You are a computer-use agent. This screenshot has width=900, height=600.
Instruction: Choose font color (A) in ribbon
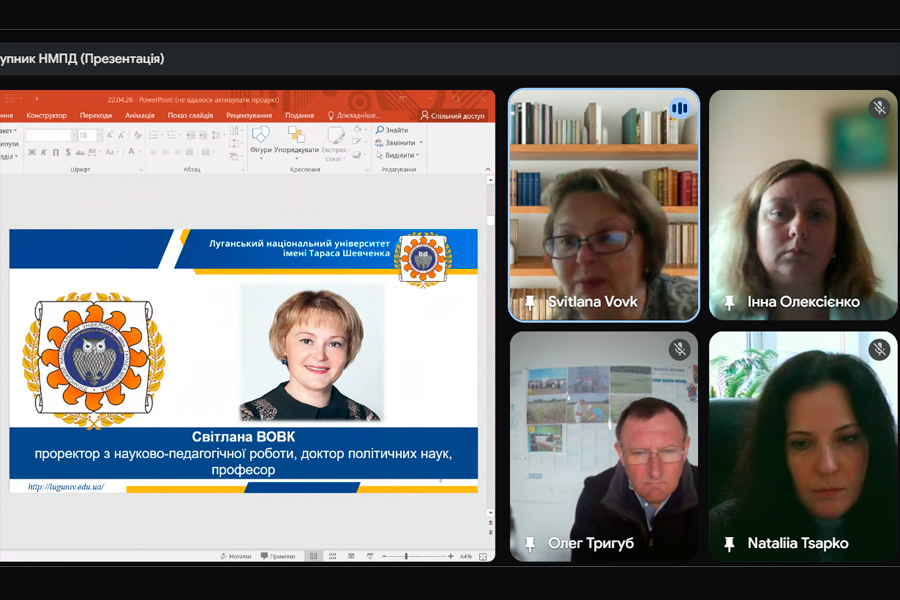[131, 151]
